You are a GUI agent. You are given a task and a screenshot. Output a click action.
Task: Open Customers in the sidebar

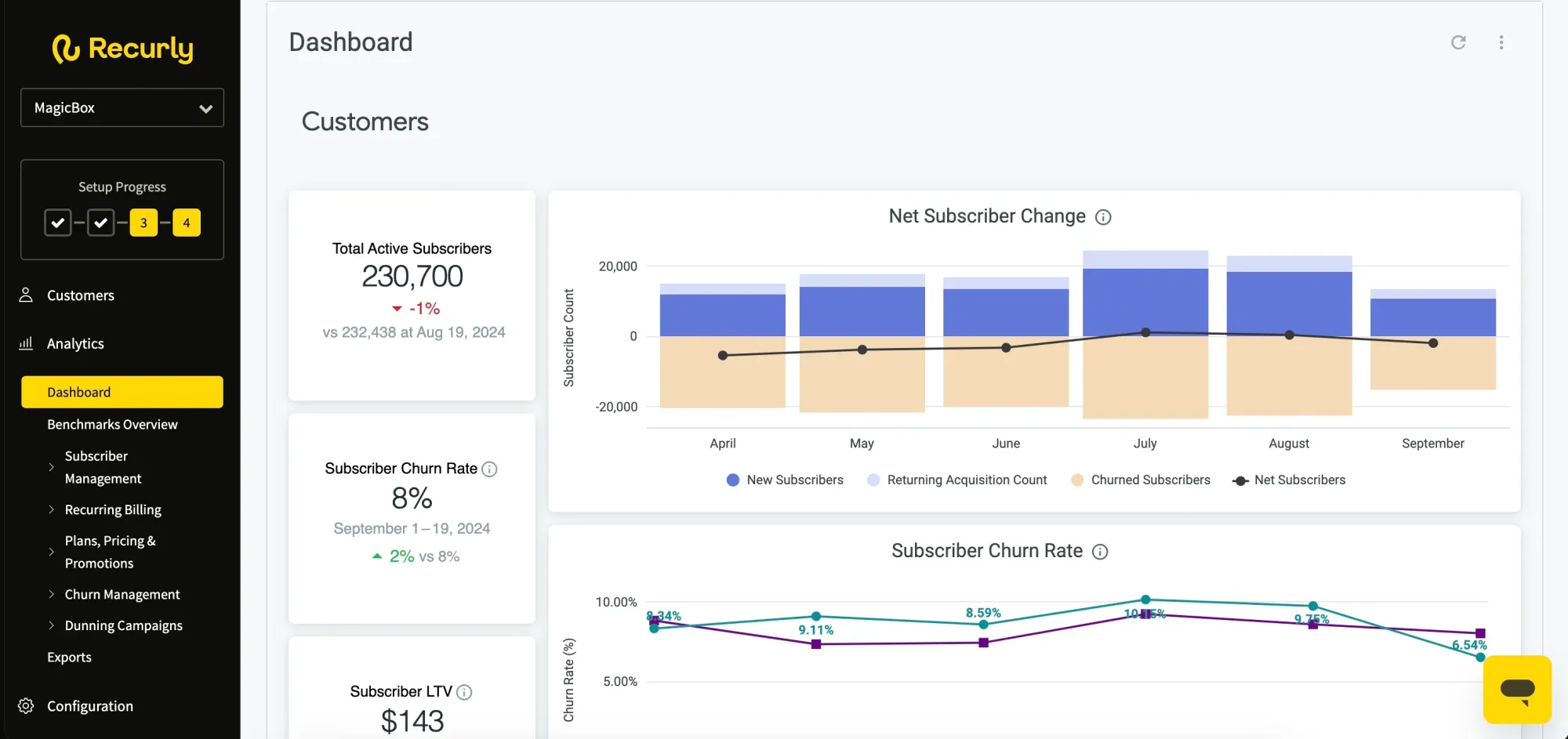(x=81, y=295)
